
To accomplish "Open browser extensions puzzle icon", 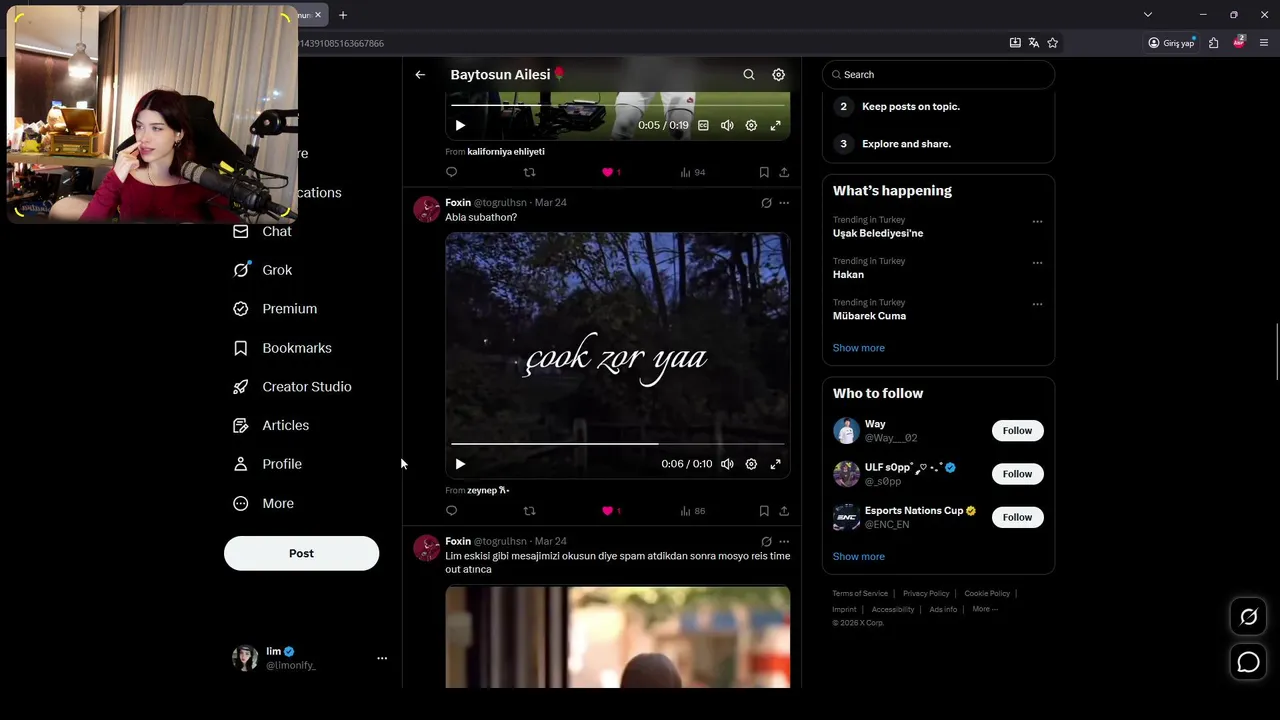I will [1213, 43].
